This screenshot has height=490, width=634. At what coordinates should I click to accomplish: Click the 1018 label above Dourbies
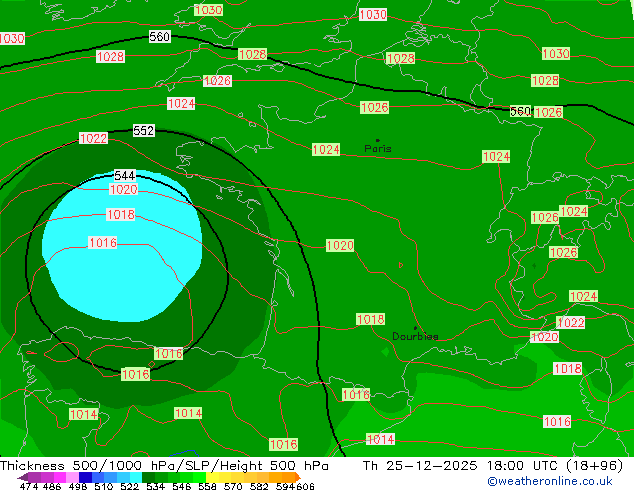[370, 319]
